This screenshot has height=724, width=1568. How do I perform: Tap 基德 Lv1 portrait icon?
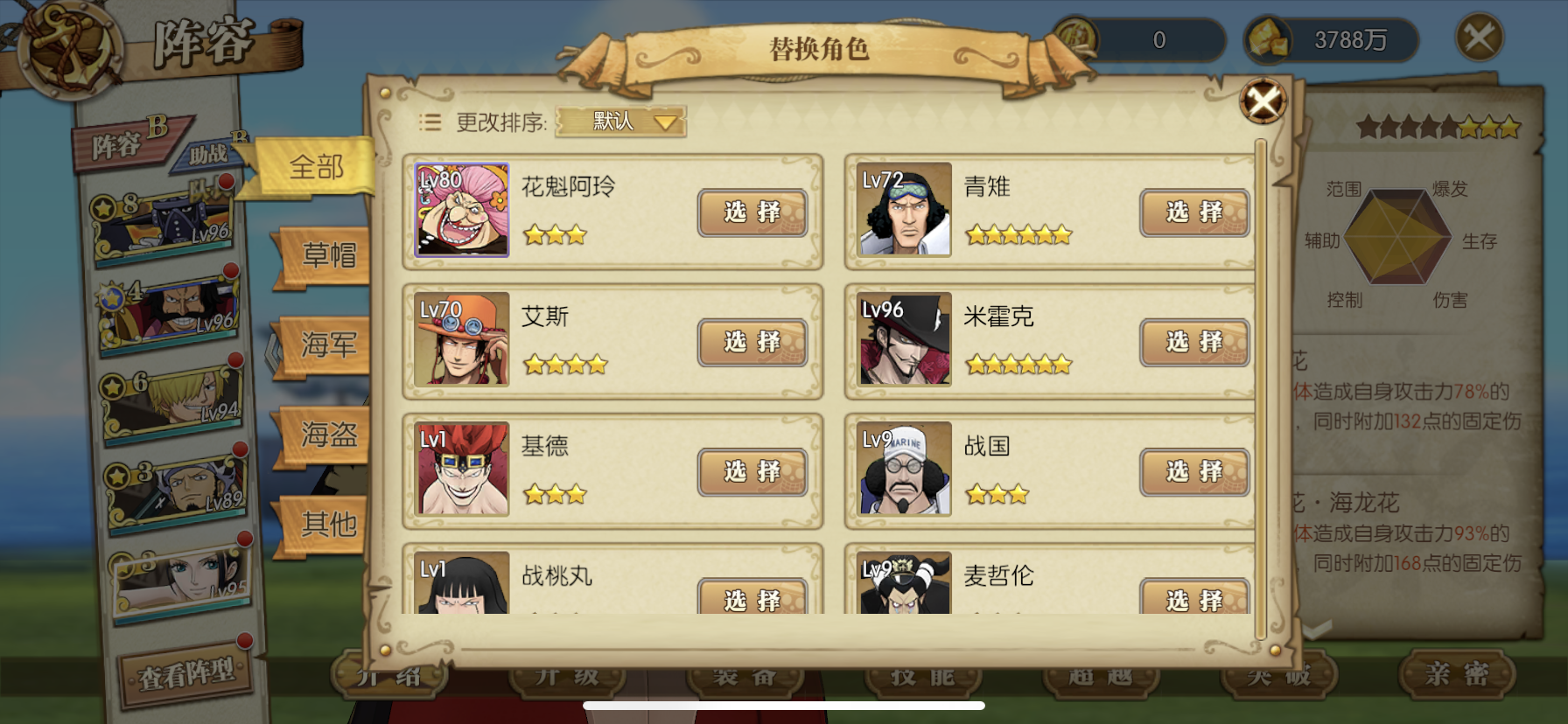pyautogui.click(x=461, y=470)
